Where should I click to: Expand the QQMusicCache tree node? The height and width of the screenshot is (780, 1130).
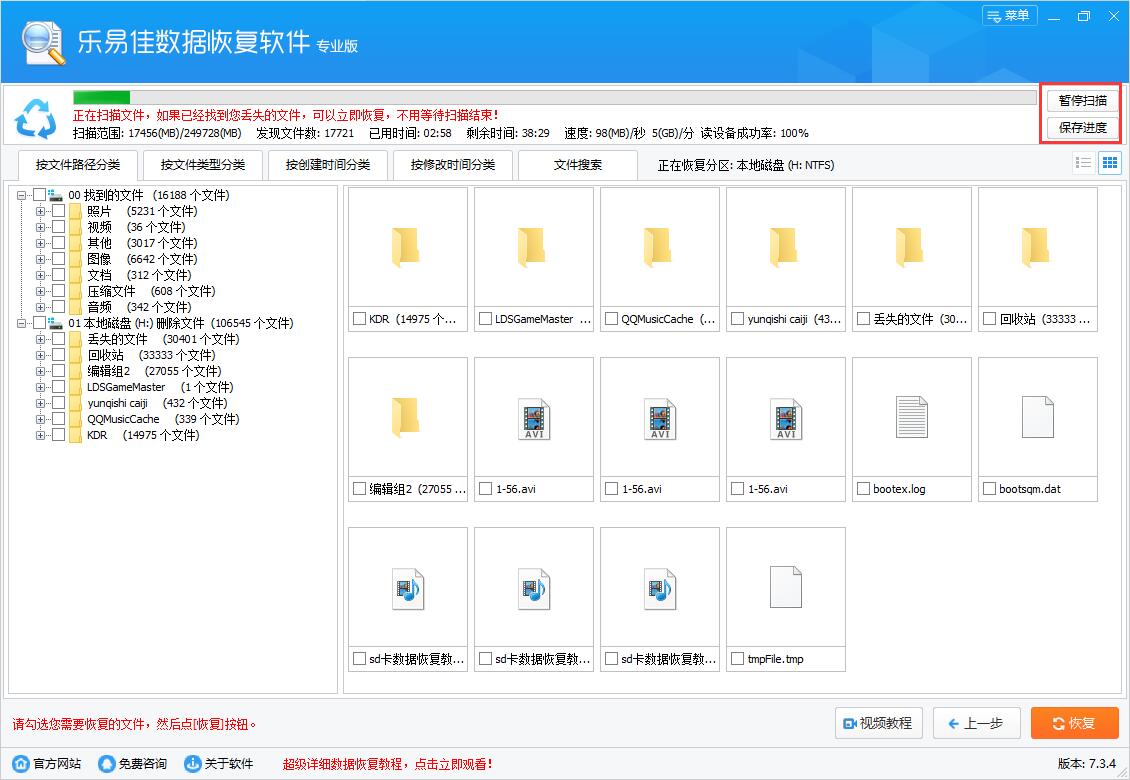pyautogui.click(x=41, y=419)
